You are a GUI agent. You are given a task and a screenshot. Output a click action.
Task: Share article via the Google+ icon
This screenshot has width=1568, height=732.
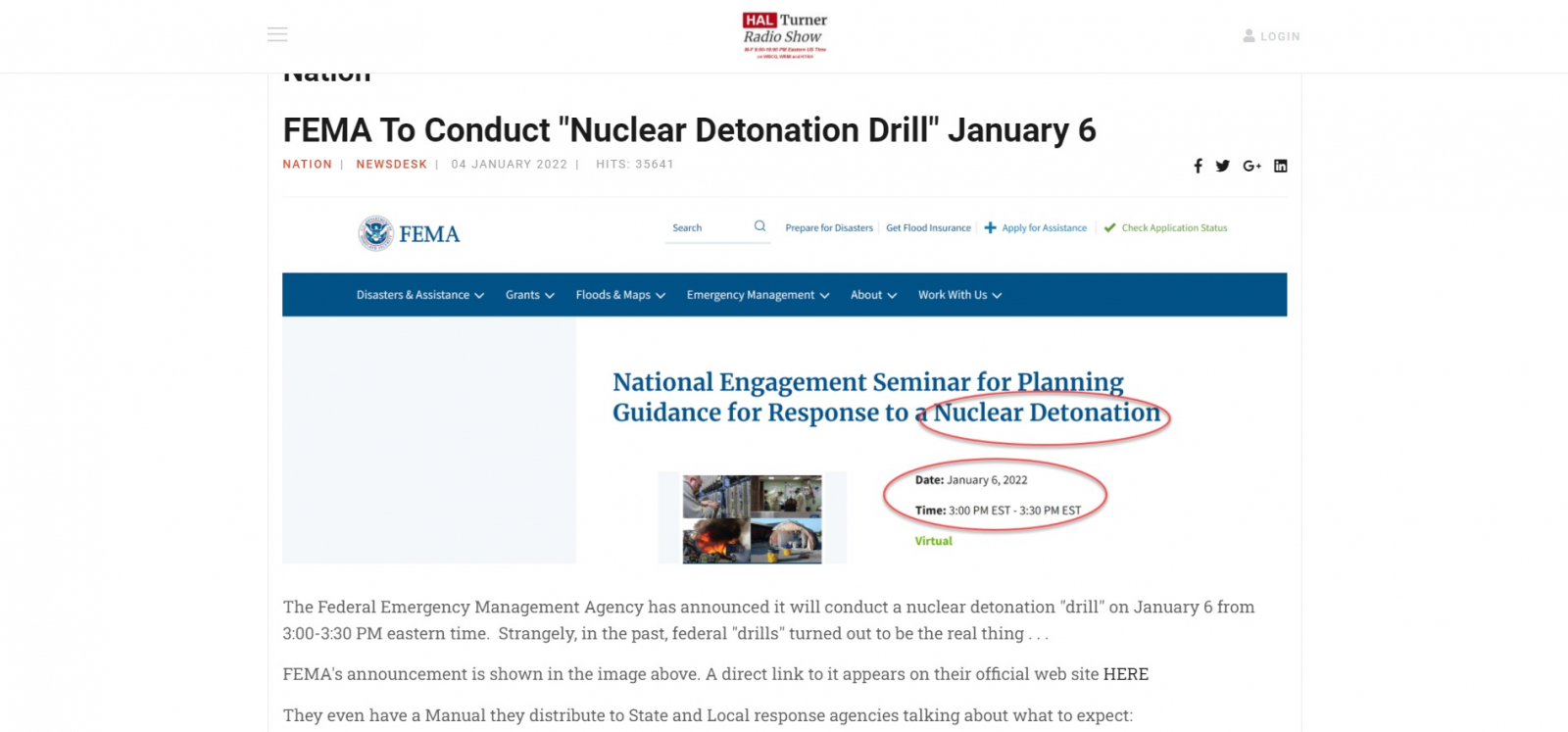click(x=1251, y=166)
